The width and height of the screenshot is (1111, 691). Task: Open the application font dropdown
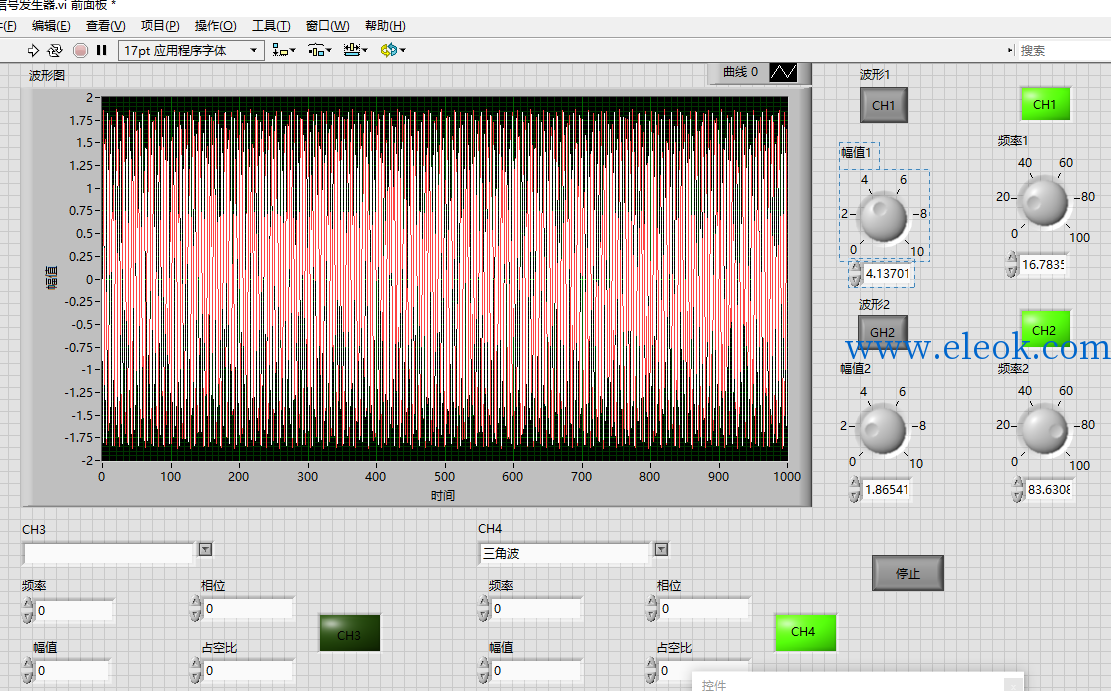click(191, 50)
